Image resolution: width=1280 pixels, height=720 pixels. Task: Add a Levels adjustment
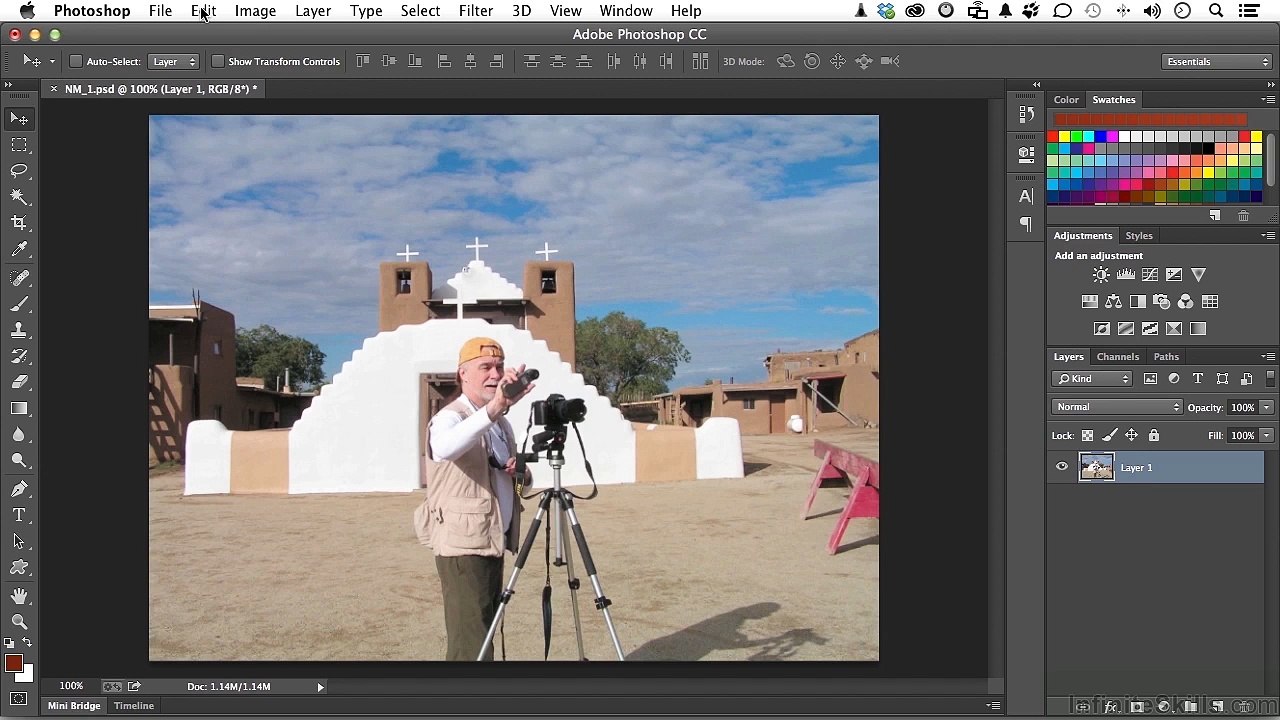coord(1126,275)
